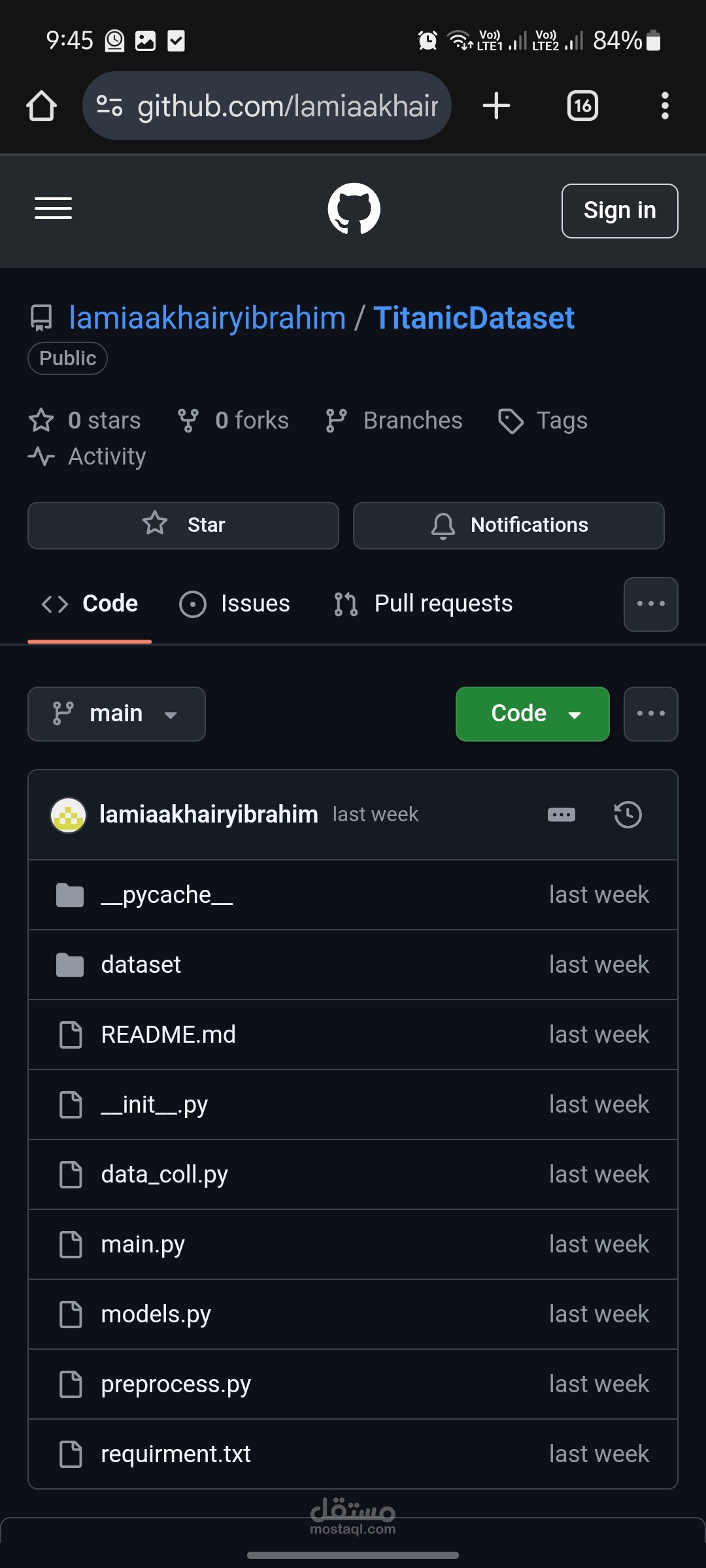Image resolution: width=706 pixels, height=1568 pixels.
Task: Open the Notifications bell button
Action: (509, 525)
